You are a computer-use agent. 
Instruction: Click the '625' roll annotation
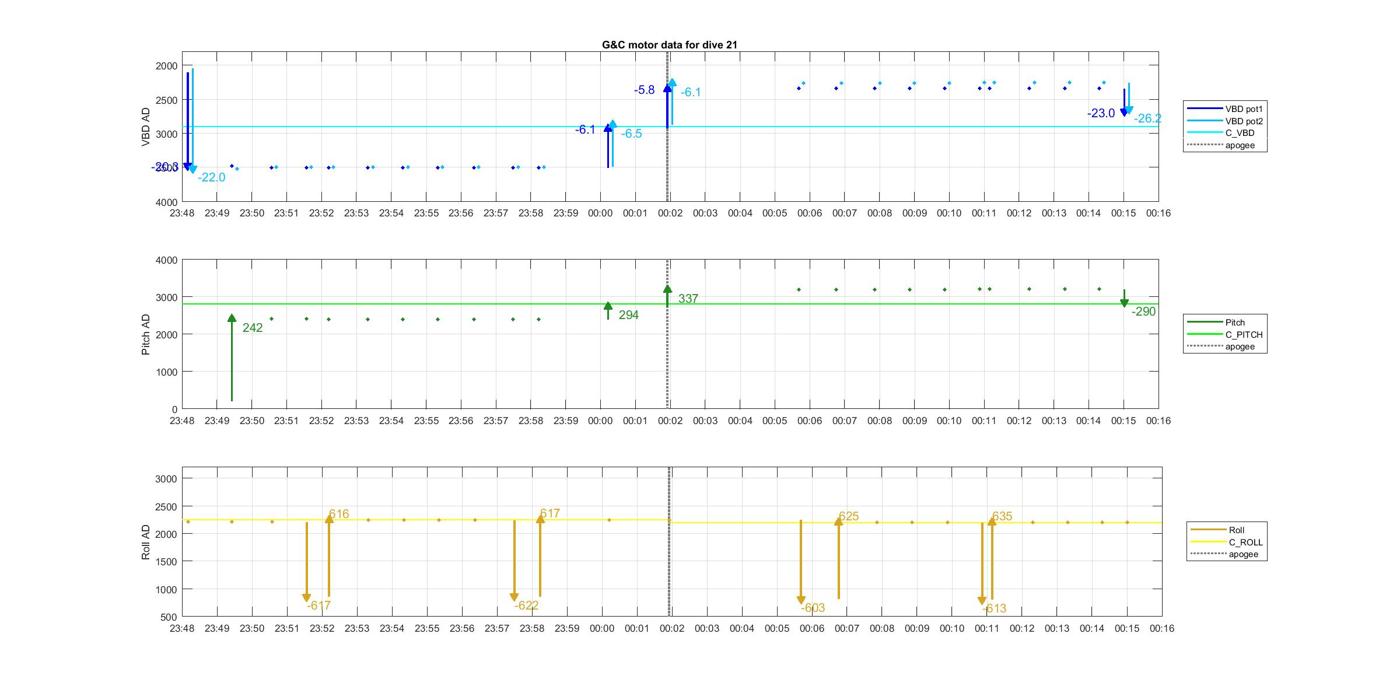point(849,517)
